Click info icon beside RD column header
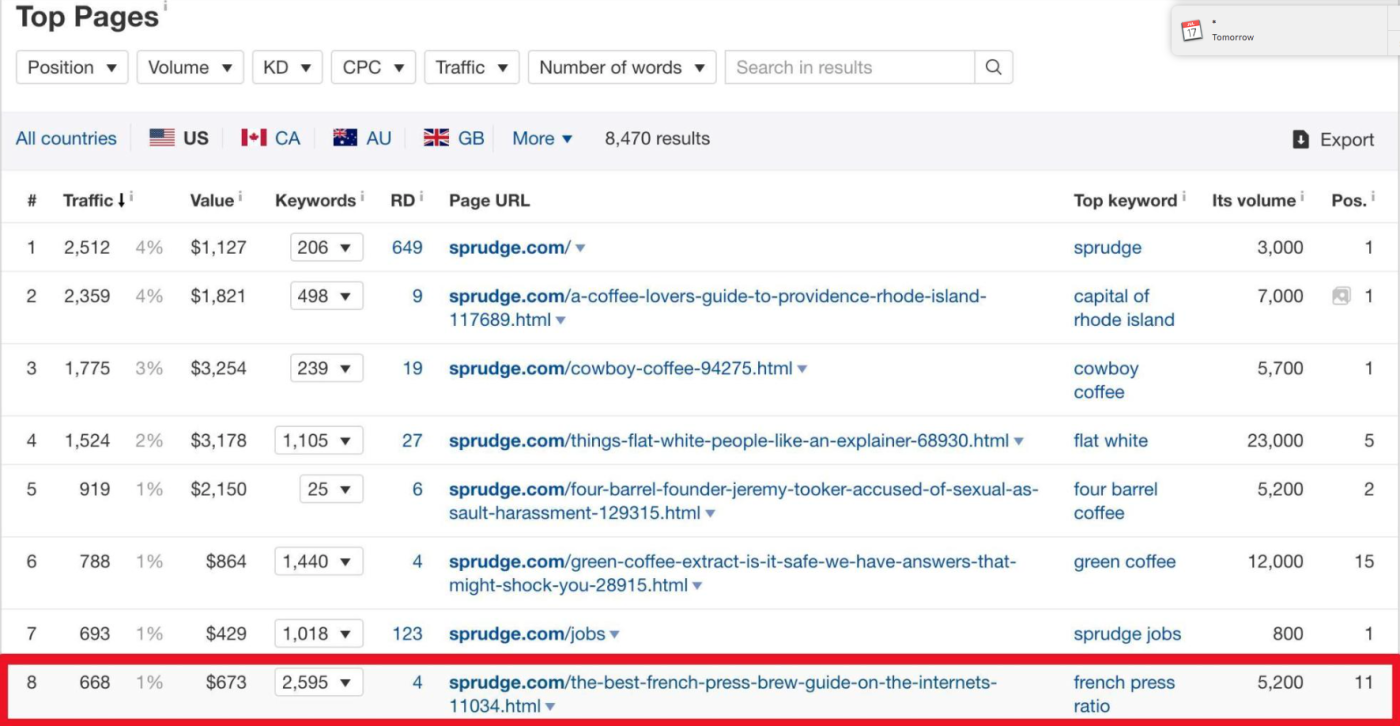Viewport: 1400px width, 726px height. tap(421, 197)
